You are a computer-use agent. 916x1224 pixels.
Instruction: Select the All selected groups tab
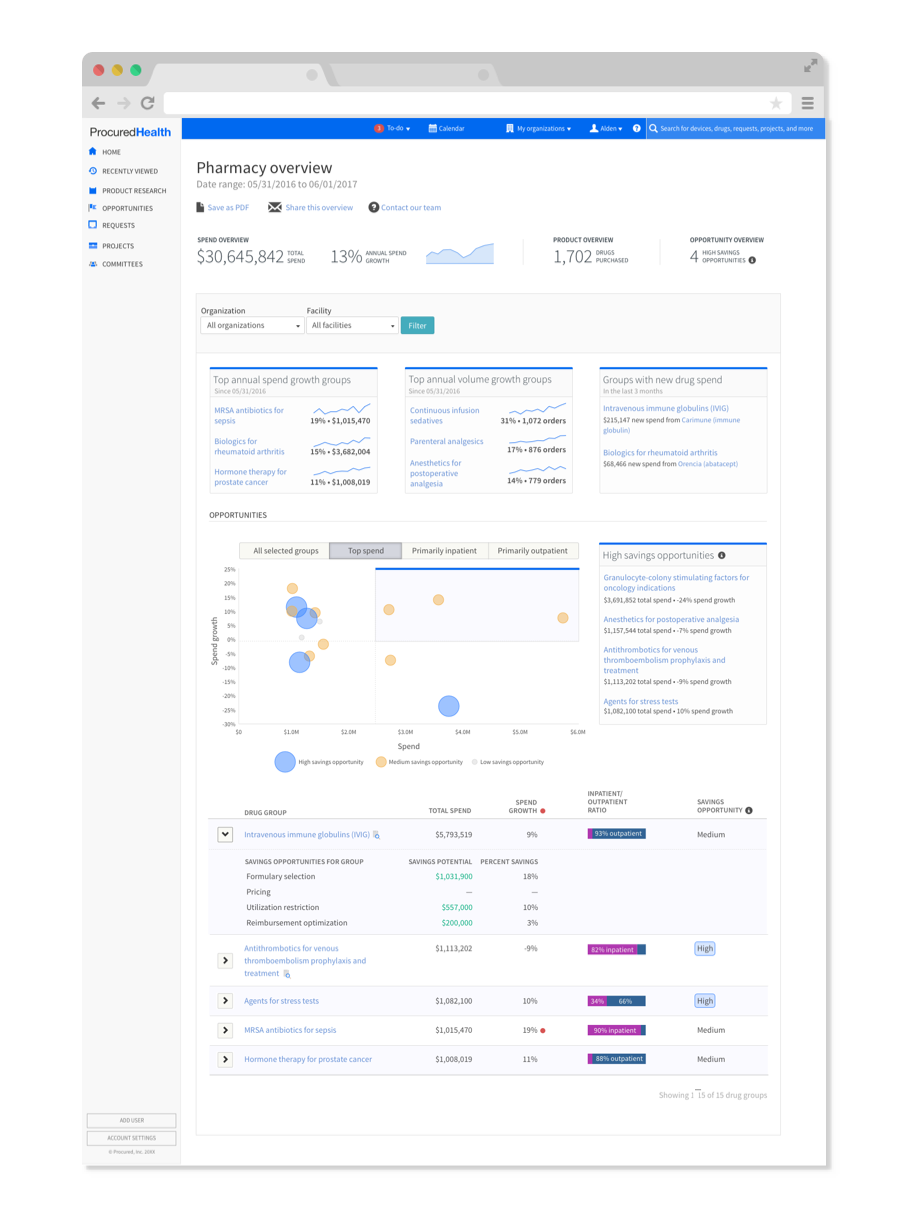coord(285,551)
